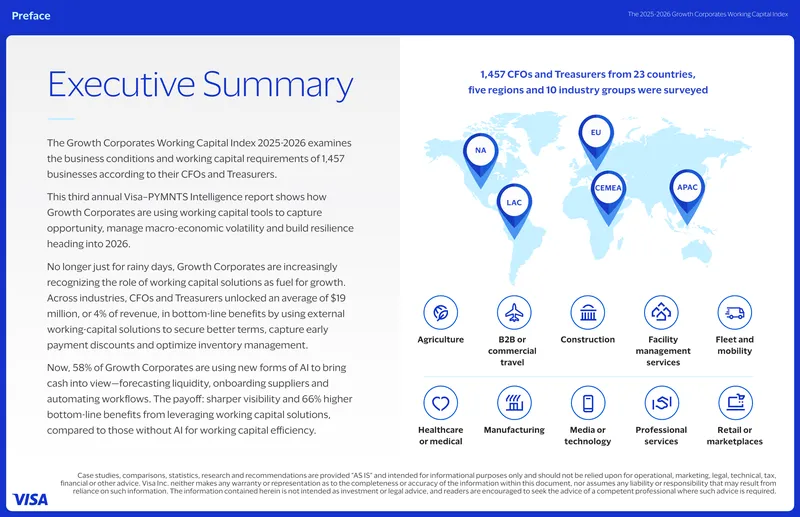Click the Professional services handshake icon
Screen dimensions: 800x517
tap(661, 403)
